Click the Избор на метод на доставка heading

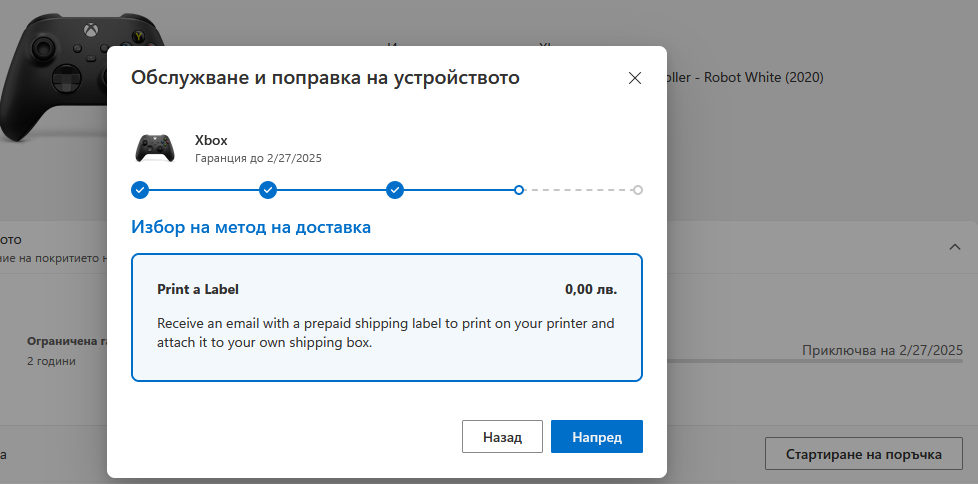click(x=251, y=227)
